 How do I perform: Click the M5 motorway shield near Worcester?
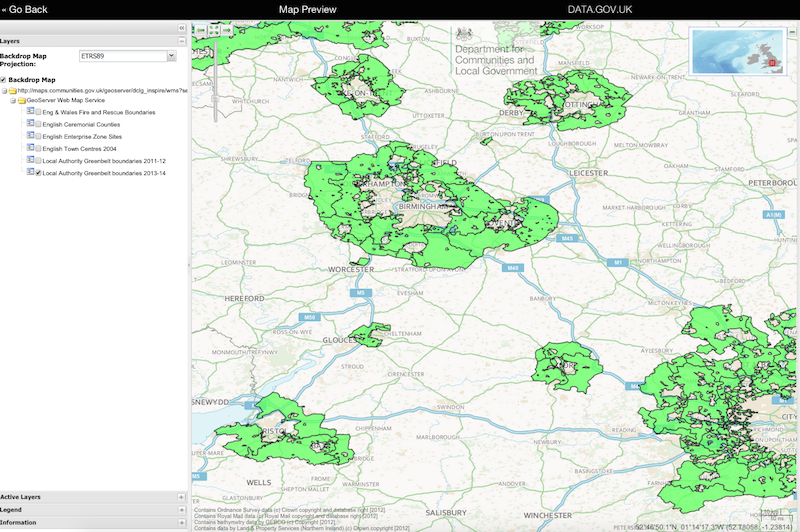[x=361, y=293]
